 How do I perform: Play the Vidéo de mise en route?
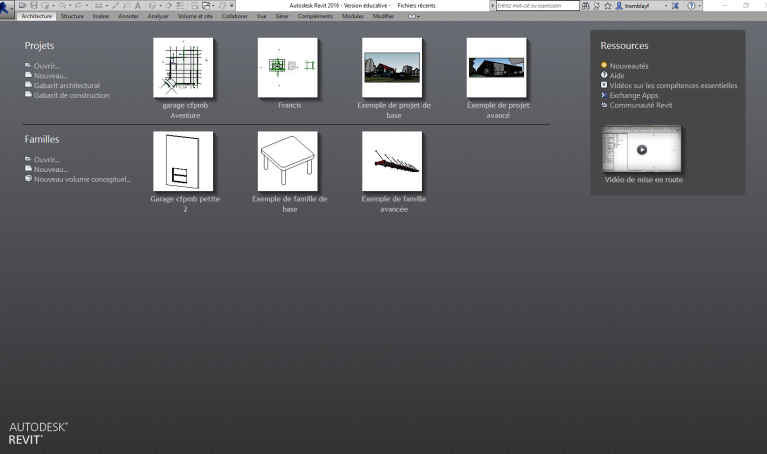642,150
